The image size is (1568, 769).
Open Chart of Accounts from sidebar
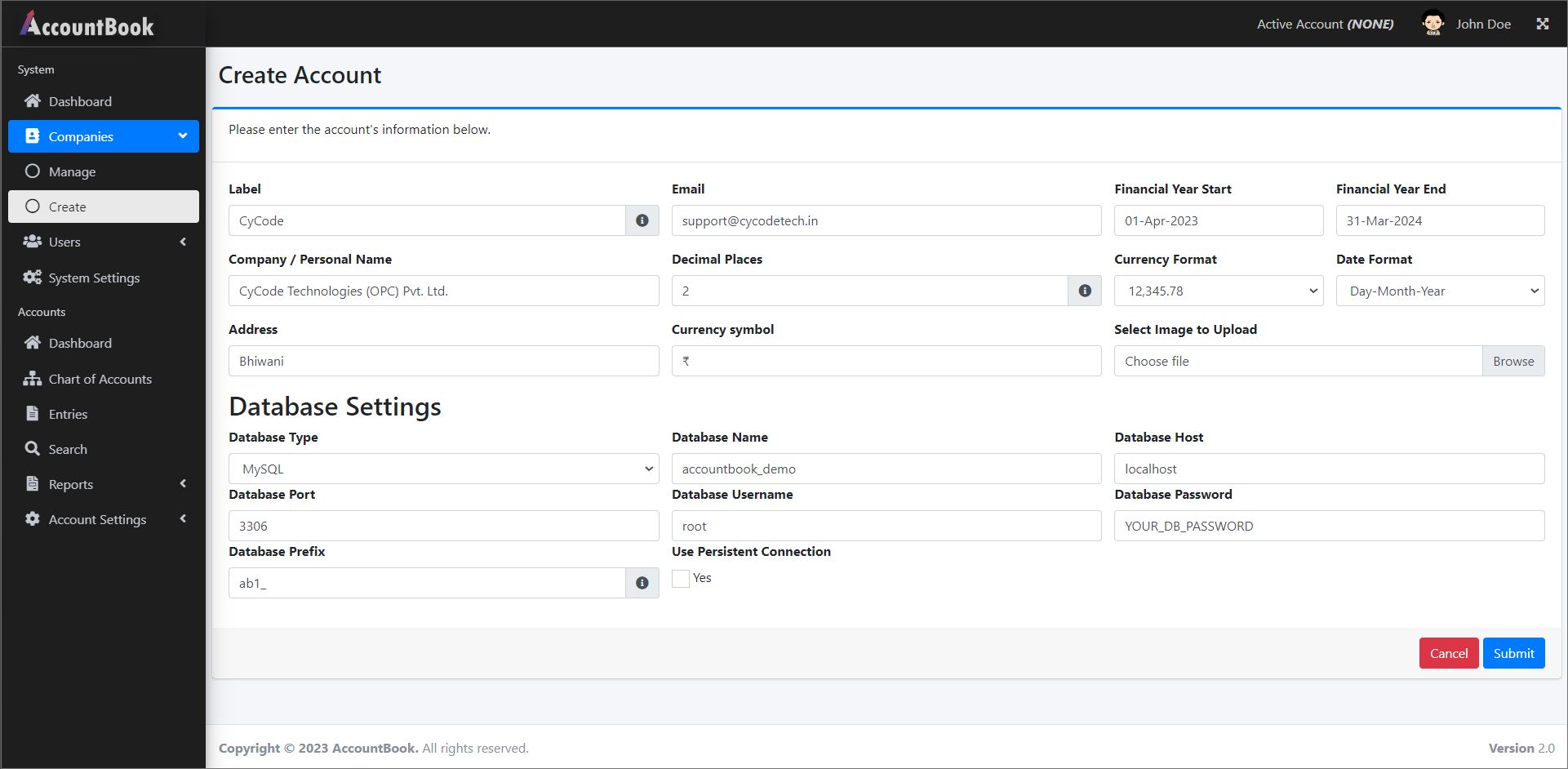(100, 379)
